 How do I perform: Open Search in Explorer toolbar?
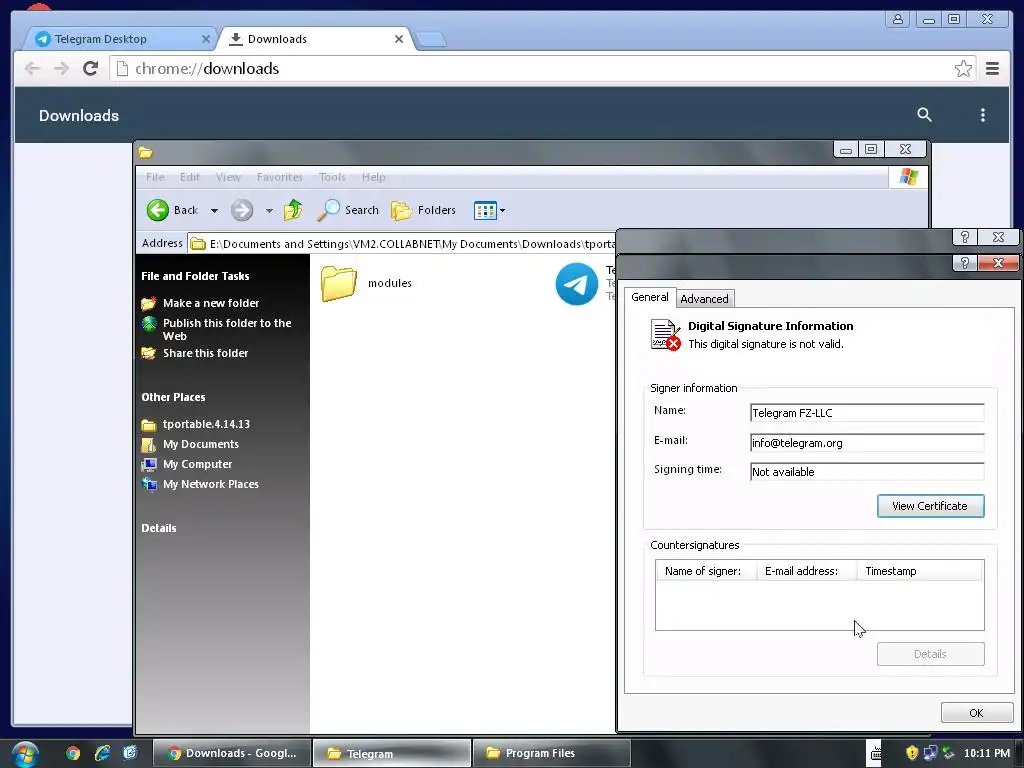348,210
